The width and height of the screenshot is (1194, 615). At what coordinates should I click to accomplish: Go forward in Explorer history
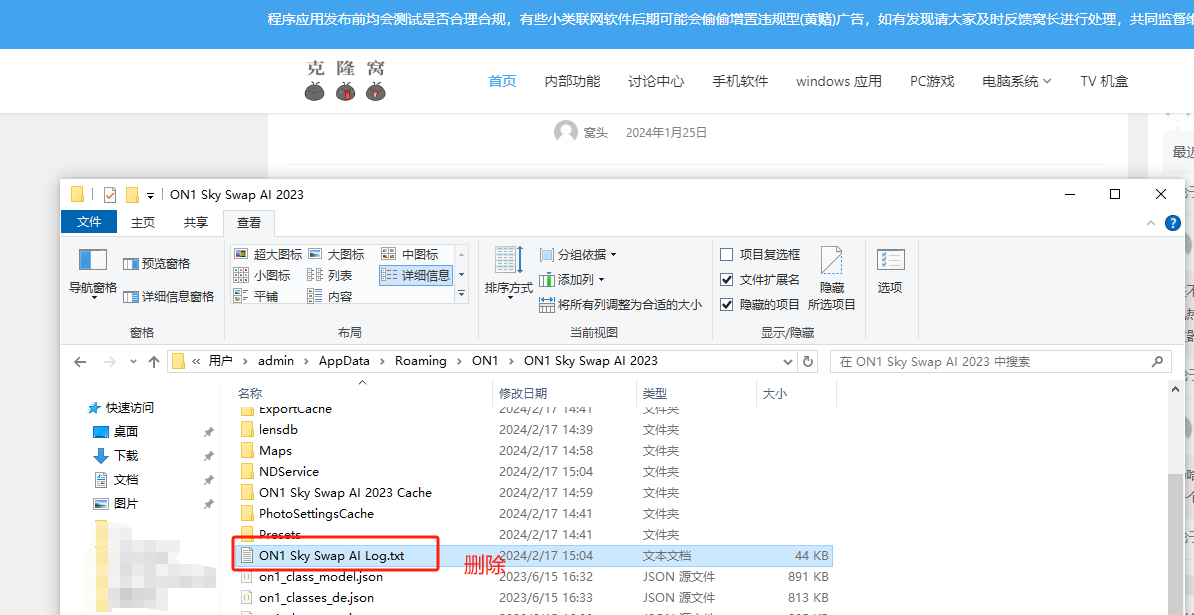click(109, 362)
